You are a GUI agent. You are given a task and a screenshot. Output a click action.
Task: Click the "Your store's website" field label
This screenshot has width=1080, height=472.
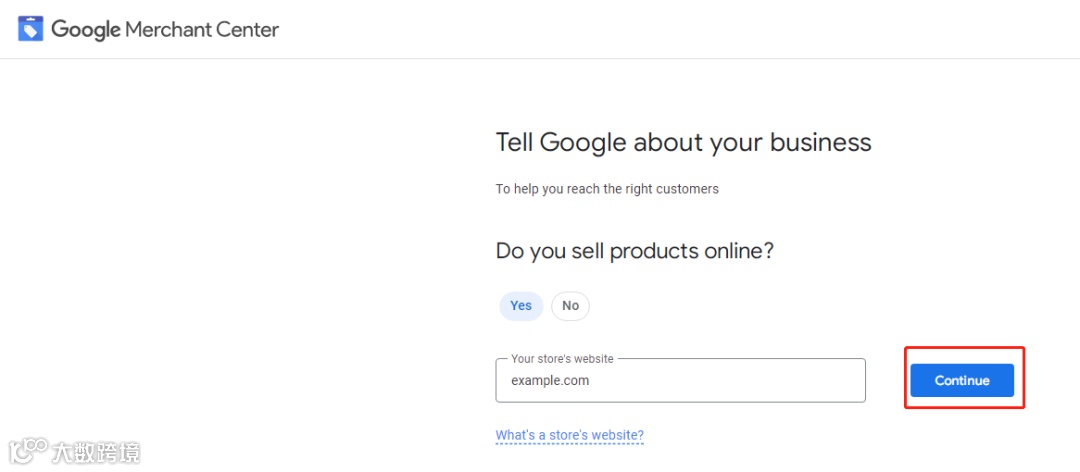562,359
